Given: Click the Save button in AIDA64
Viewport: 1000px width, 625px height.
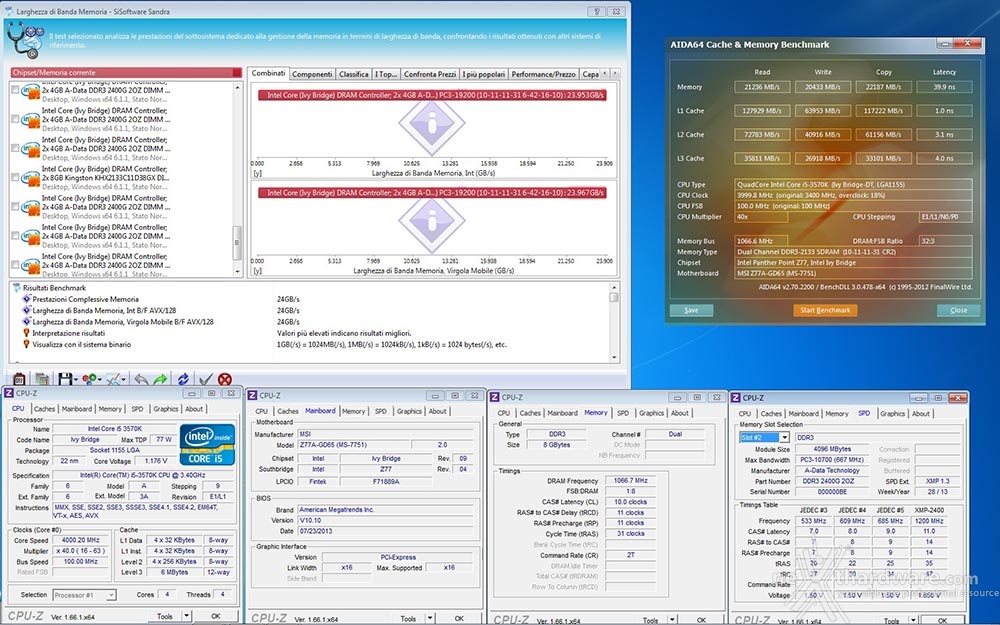Looking at the screenshot, I should click(x=691, y=310).
